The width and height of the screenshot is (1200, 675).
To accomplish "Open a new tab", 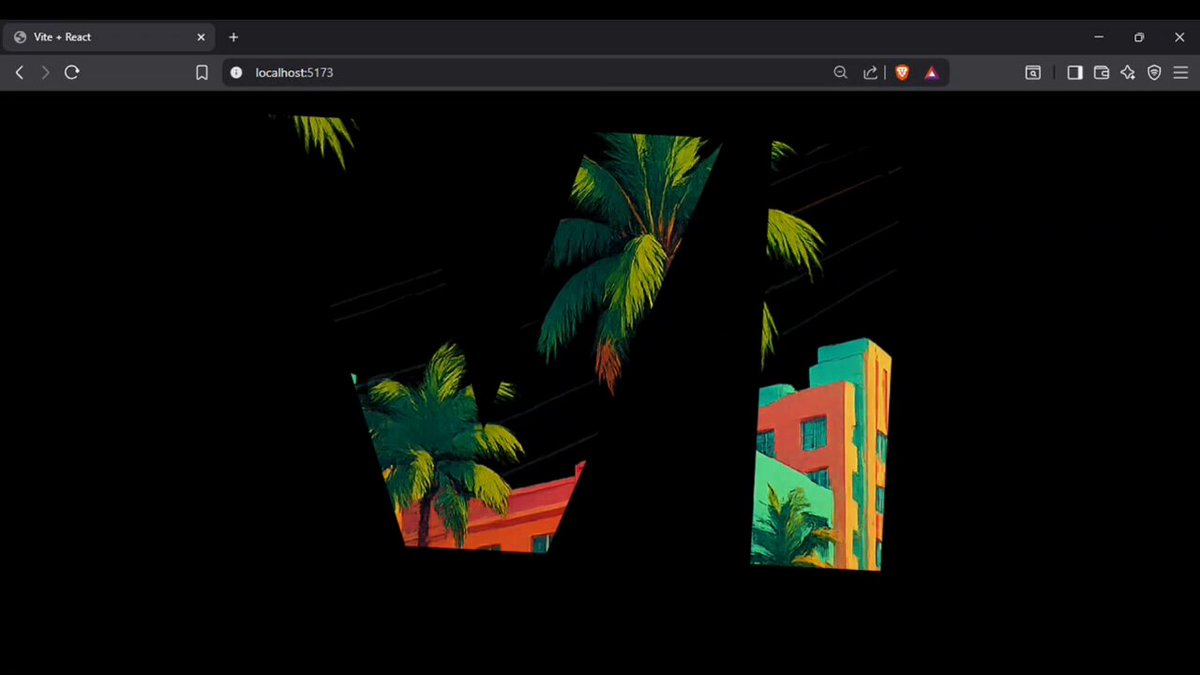I will [x=234, y=37].
